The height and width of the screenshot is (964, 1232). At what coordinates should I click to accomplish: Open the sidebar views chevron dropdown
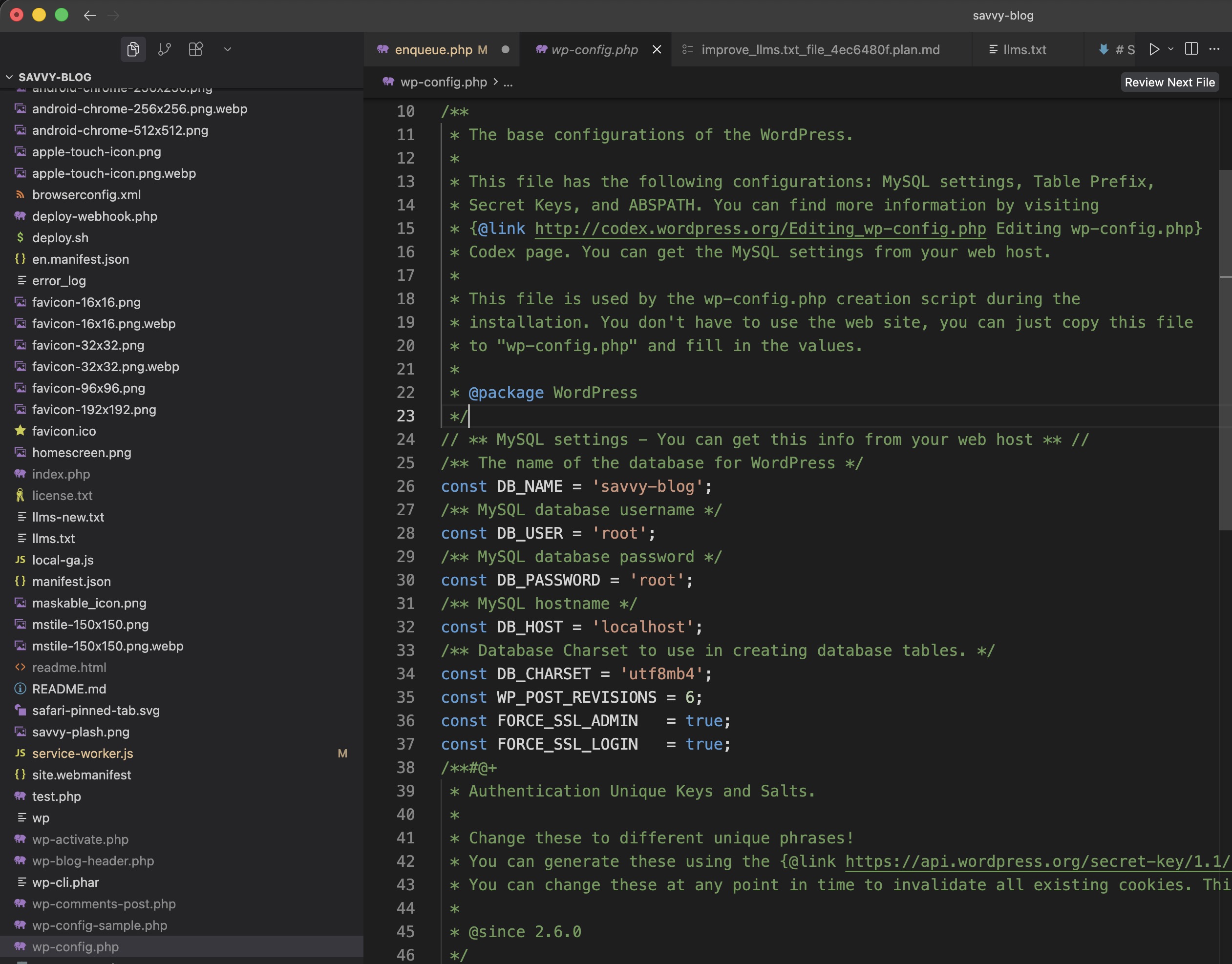pos(228,49)
